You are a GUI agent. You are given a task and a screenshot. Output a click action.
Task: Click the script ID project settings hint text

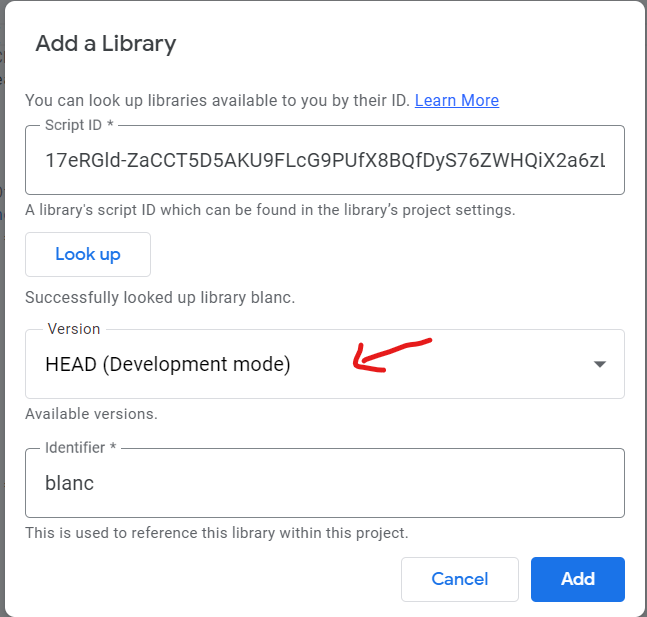point(270,211)
